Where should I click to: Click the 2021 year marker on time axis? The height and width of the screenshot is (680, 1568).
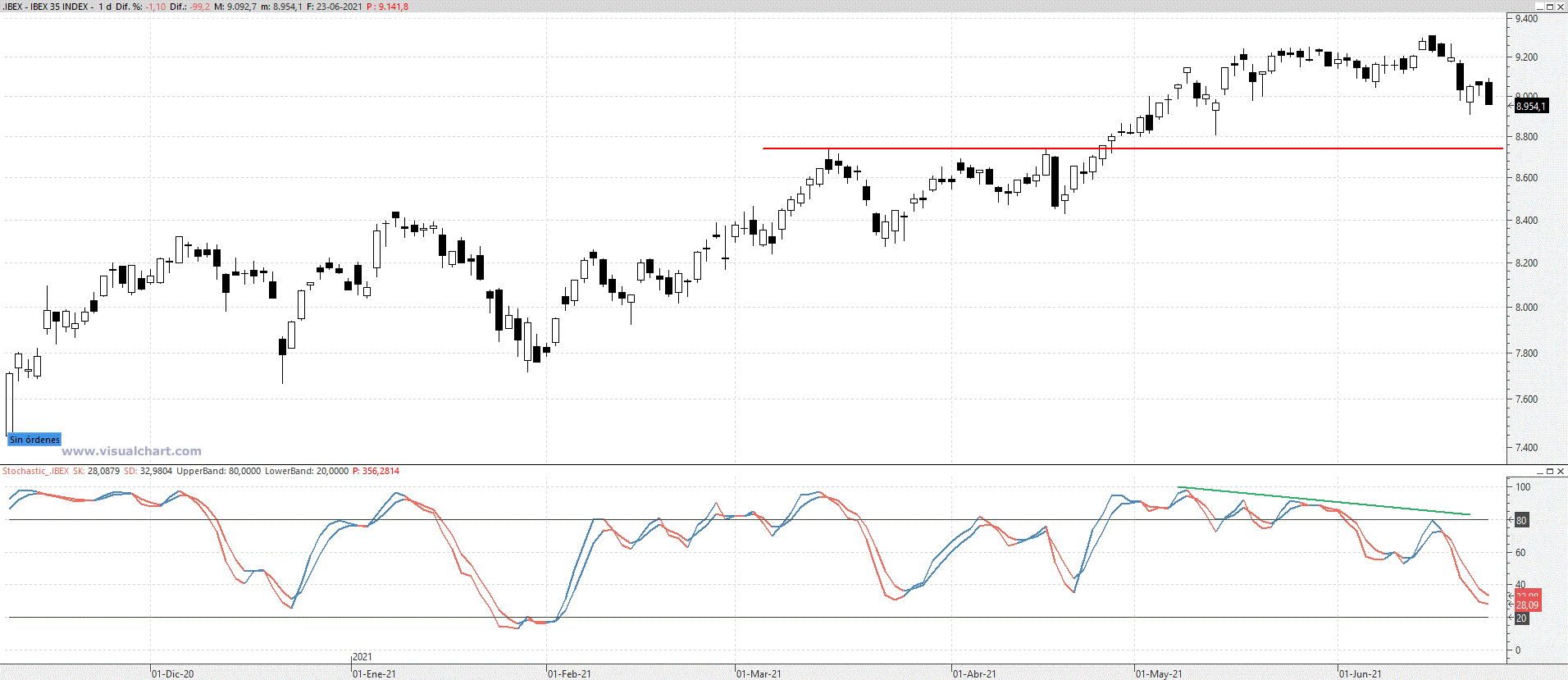coord(362,657)
